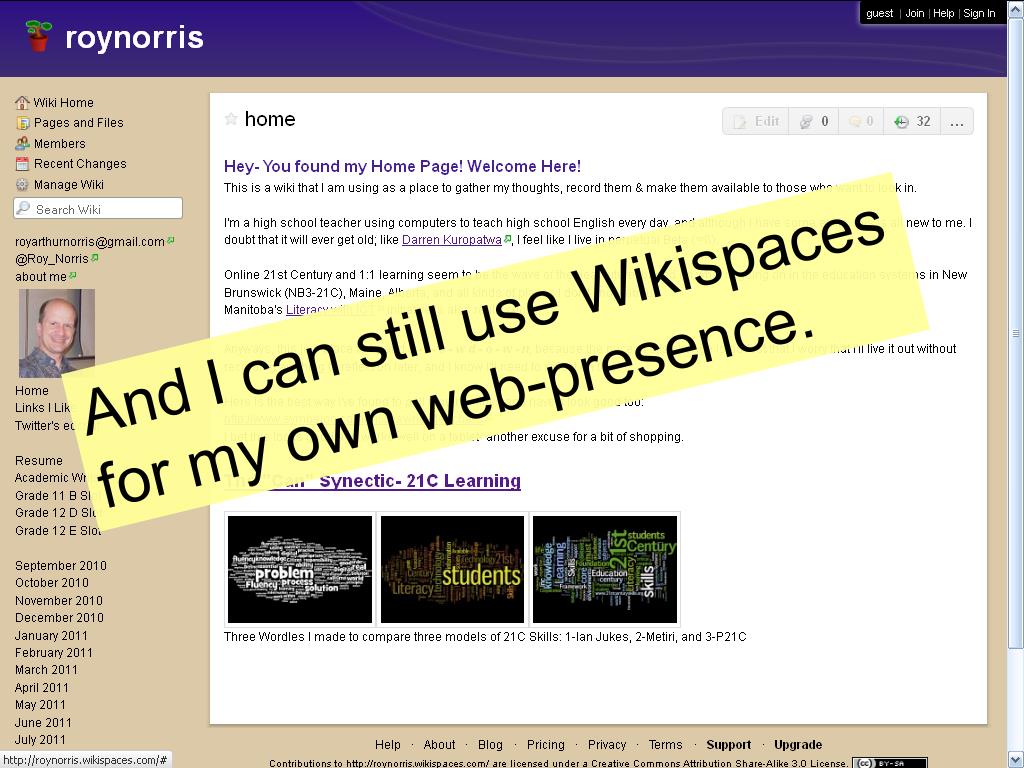The height and width of the screenshot is (768, 1024).
Task: Open the January 2011 archive link
Action: (51, 635)
